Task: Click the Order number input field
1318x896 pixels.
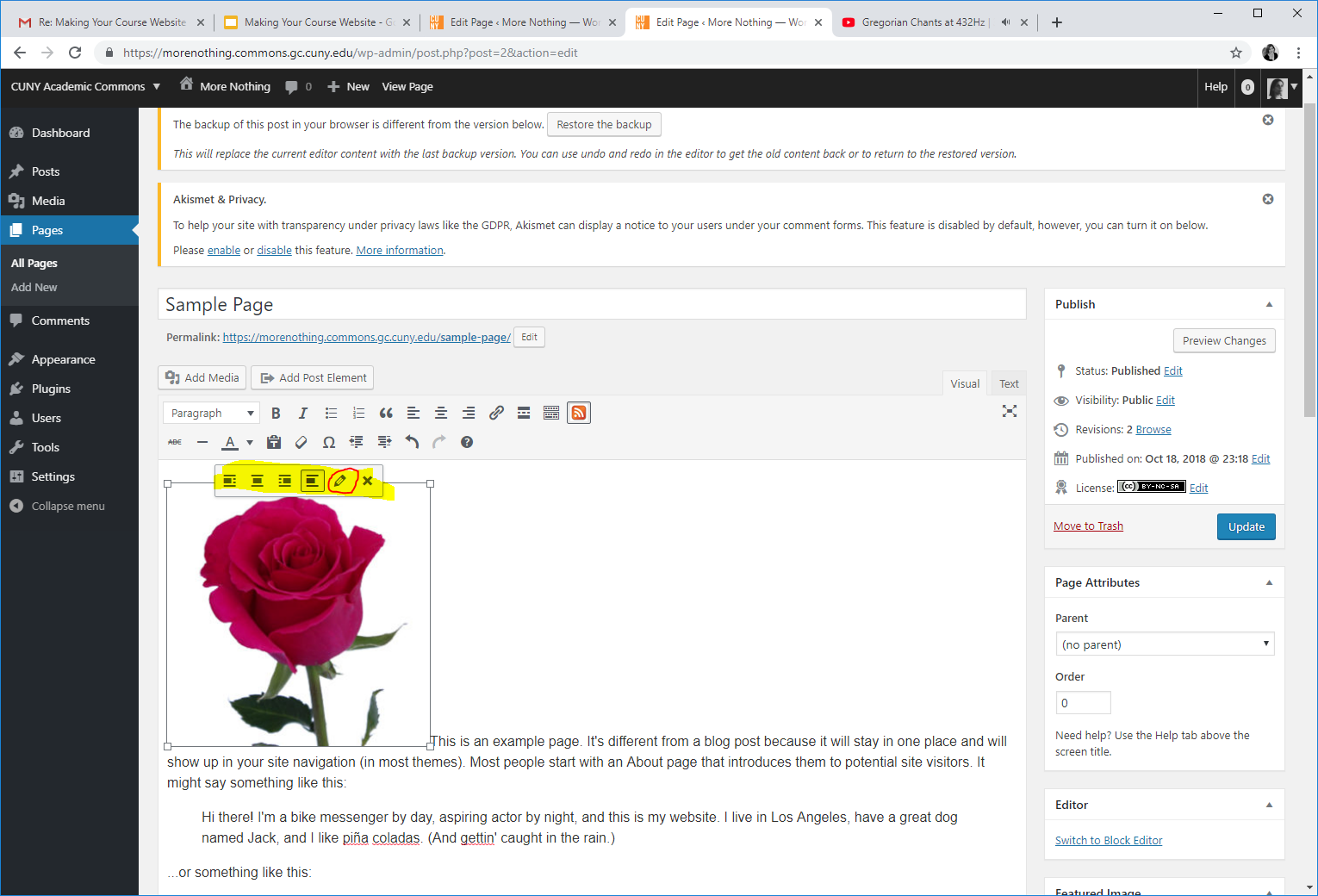Action: pos(1083,703)
